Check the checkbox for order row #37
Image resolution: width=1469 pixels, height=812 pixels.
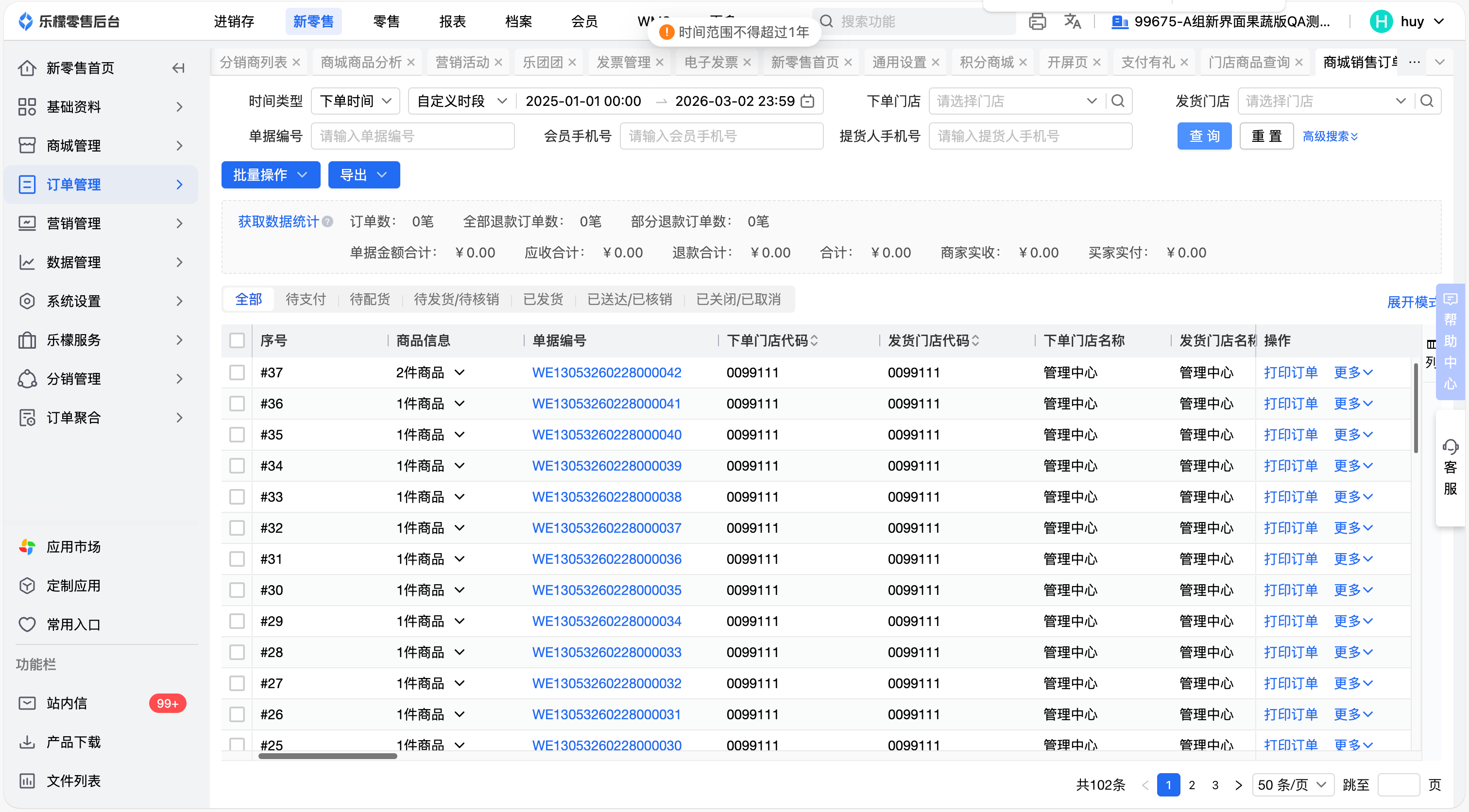click(237, 372)
